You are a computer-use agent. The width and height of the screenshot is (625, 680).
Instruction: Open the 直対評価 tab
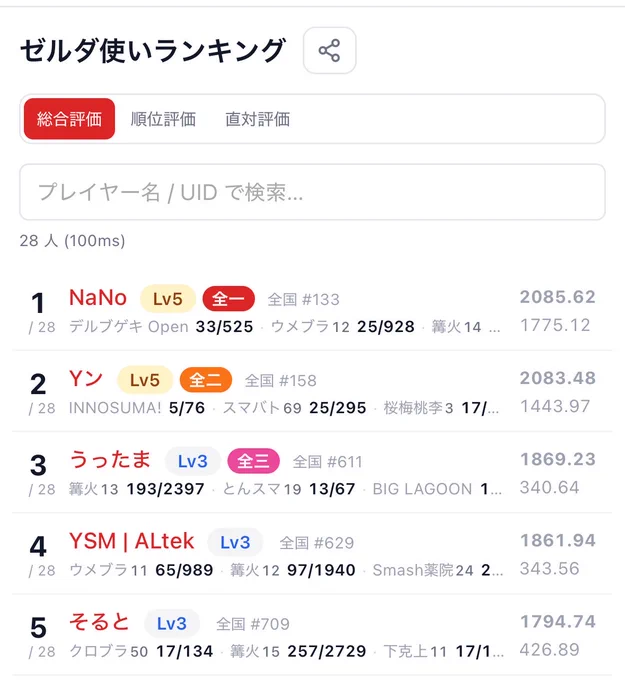[258, 119]
